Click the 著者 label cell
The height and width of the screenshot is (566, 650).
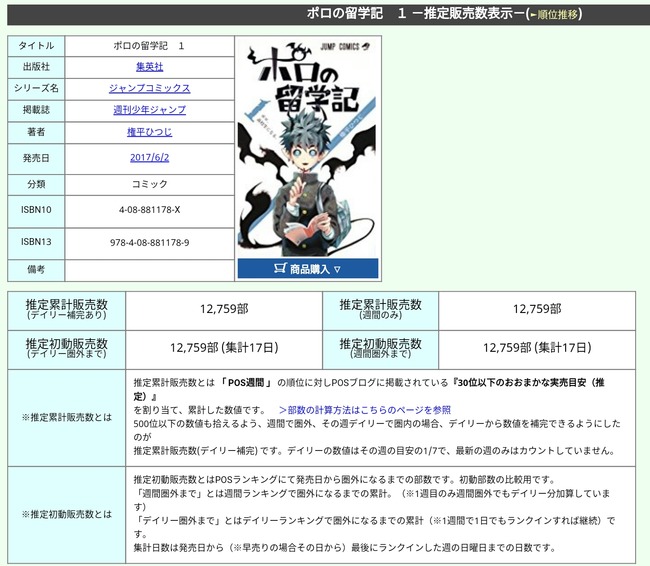[36, 132]
